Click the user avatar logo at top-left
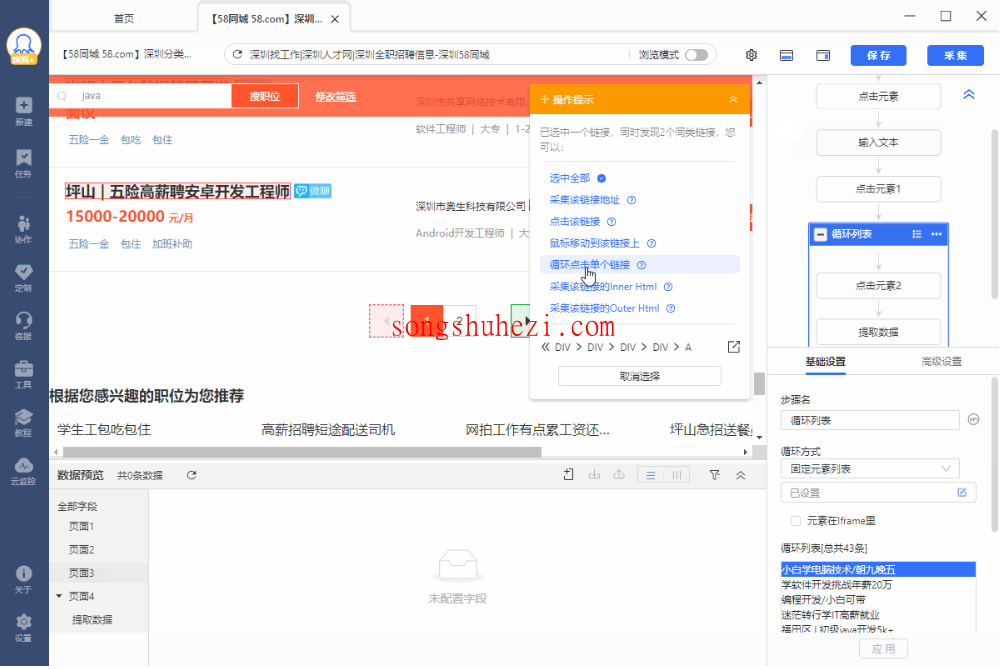Viewport: 1005px width, 669px height. [24, 46]
